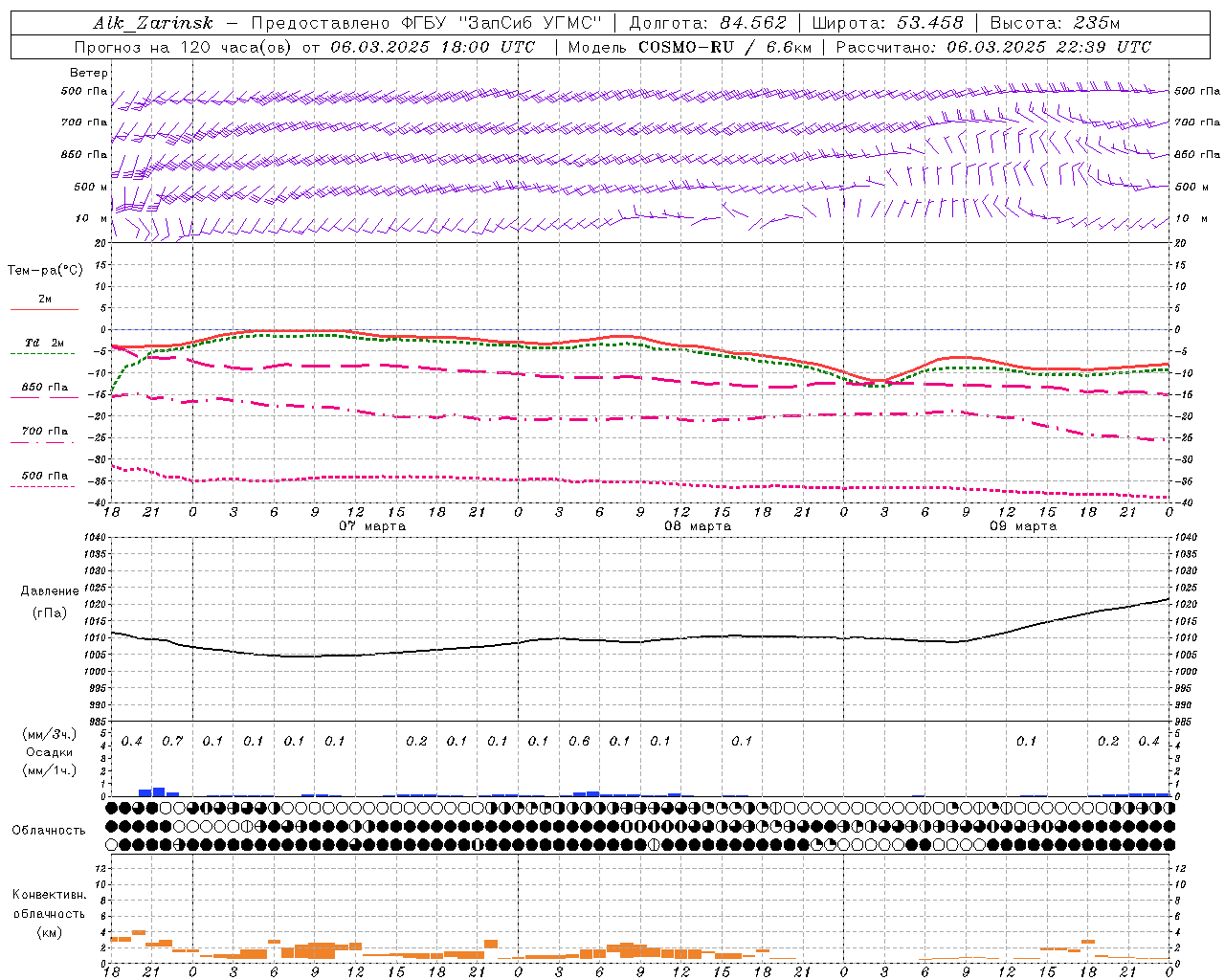
Task: Click the '2м' temperature legend entry
Action: [x=45, y=300]
